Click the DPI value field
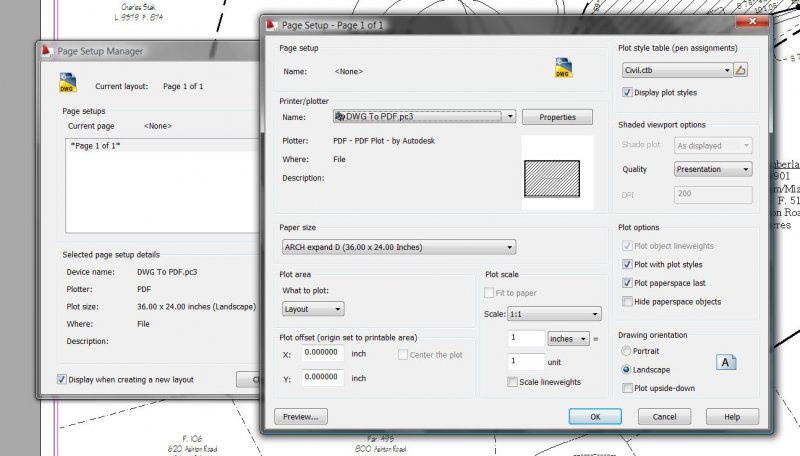This screenshot has width=800, height=456. click(x=713, y=194)
